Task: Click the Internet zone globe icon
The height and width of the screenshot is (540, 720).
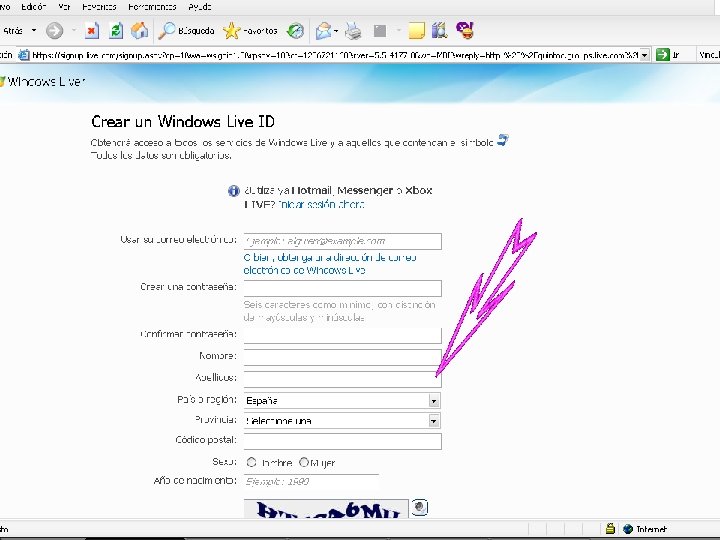Action: coord(628,529)
